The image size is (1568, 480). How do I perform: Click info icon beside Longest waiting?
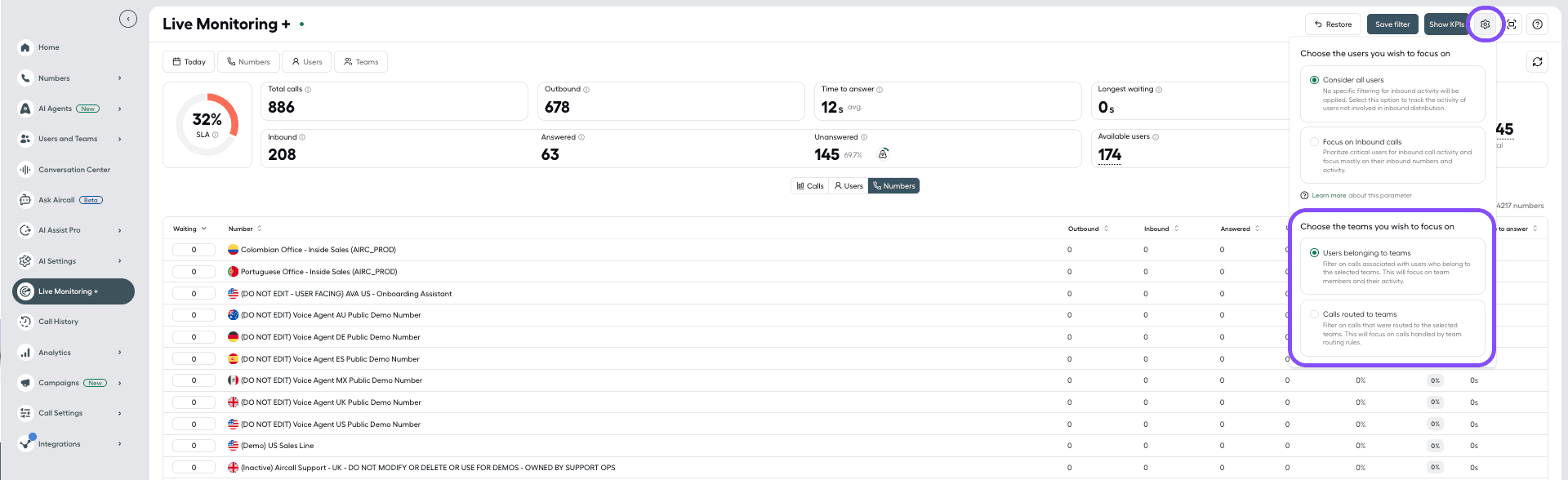point(1159,90)
